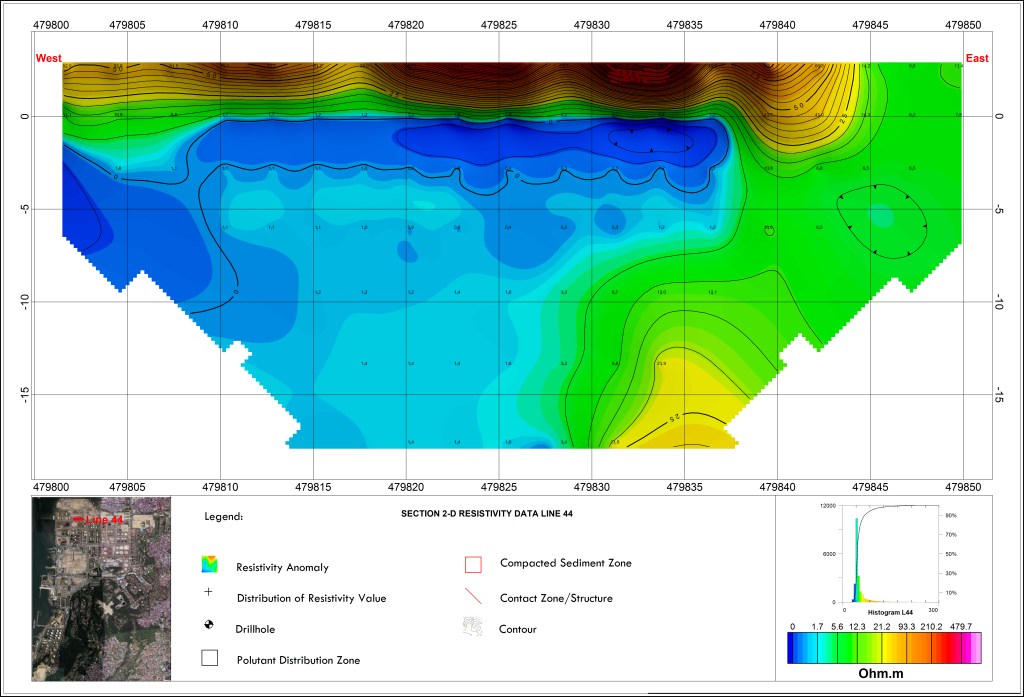The width and height of the screenshot is (1024, 697).
Task: Select the red East label
Action: [976, 59]
